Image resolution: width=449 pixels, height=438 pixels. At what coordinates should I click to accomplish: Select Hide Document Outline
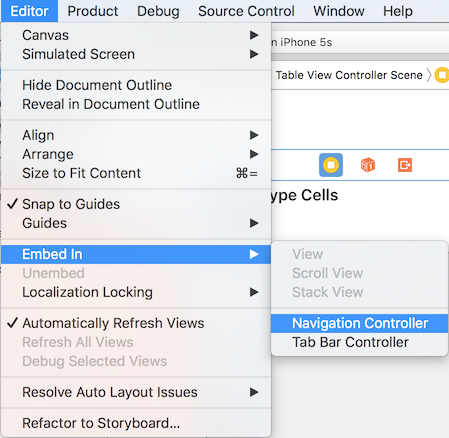click(136, 85)
